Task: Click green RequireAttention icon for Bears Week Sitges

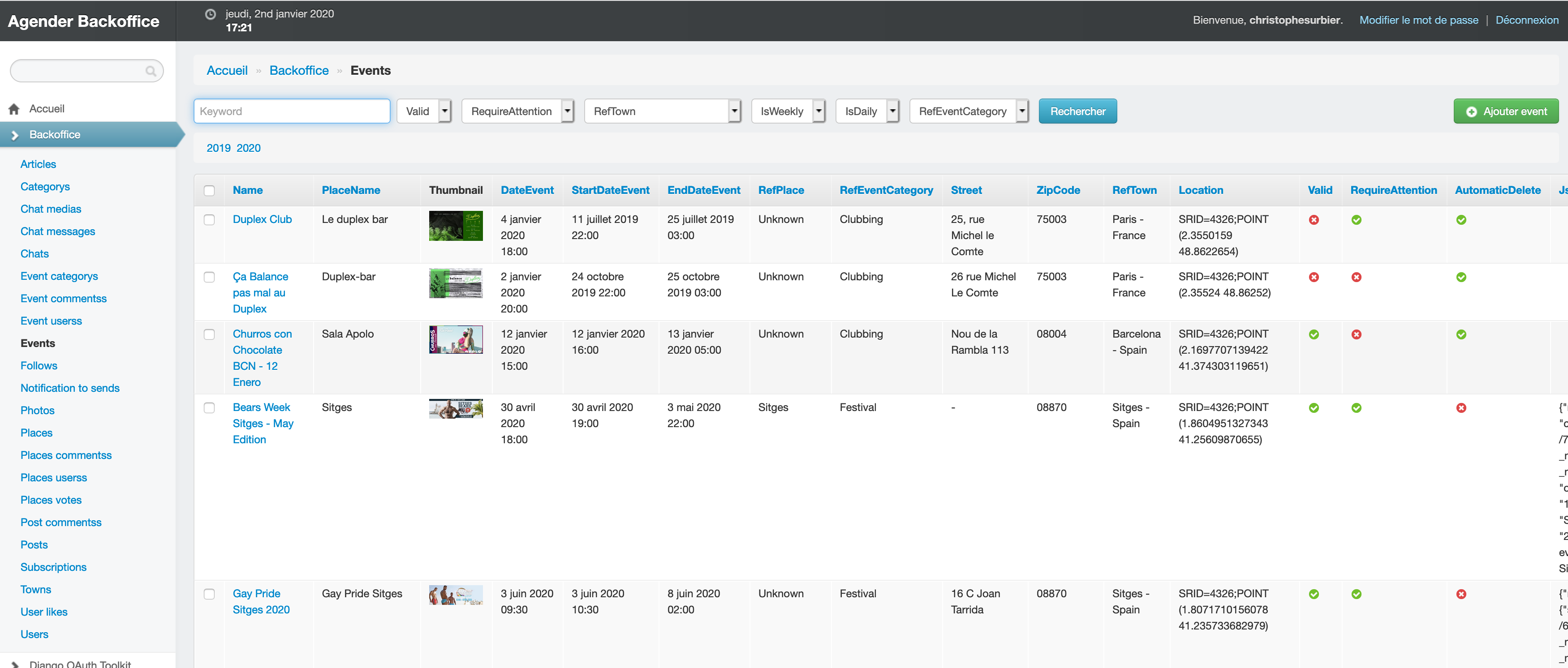Action: coord(1356,407)
